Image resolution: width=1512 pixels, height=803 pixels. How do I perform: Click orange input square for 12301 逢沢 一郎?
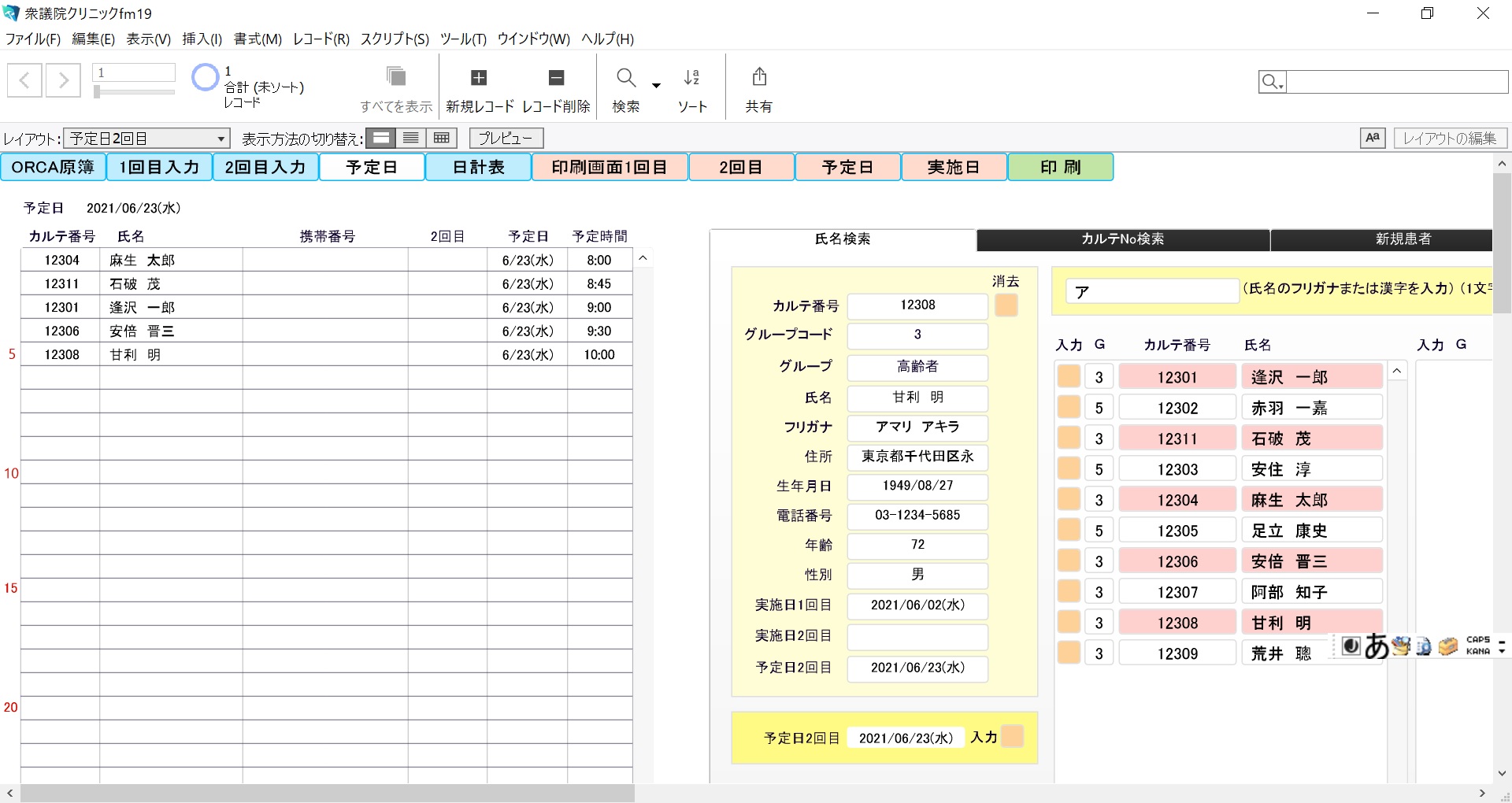1069,376
